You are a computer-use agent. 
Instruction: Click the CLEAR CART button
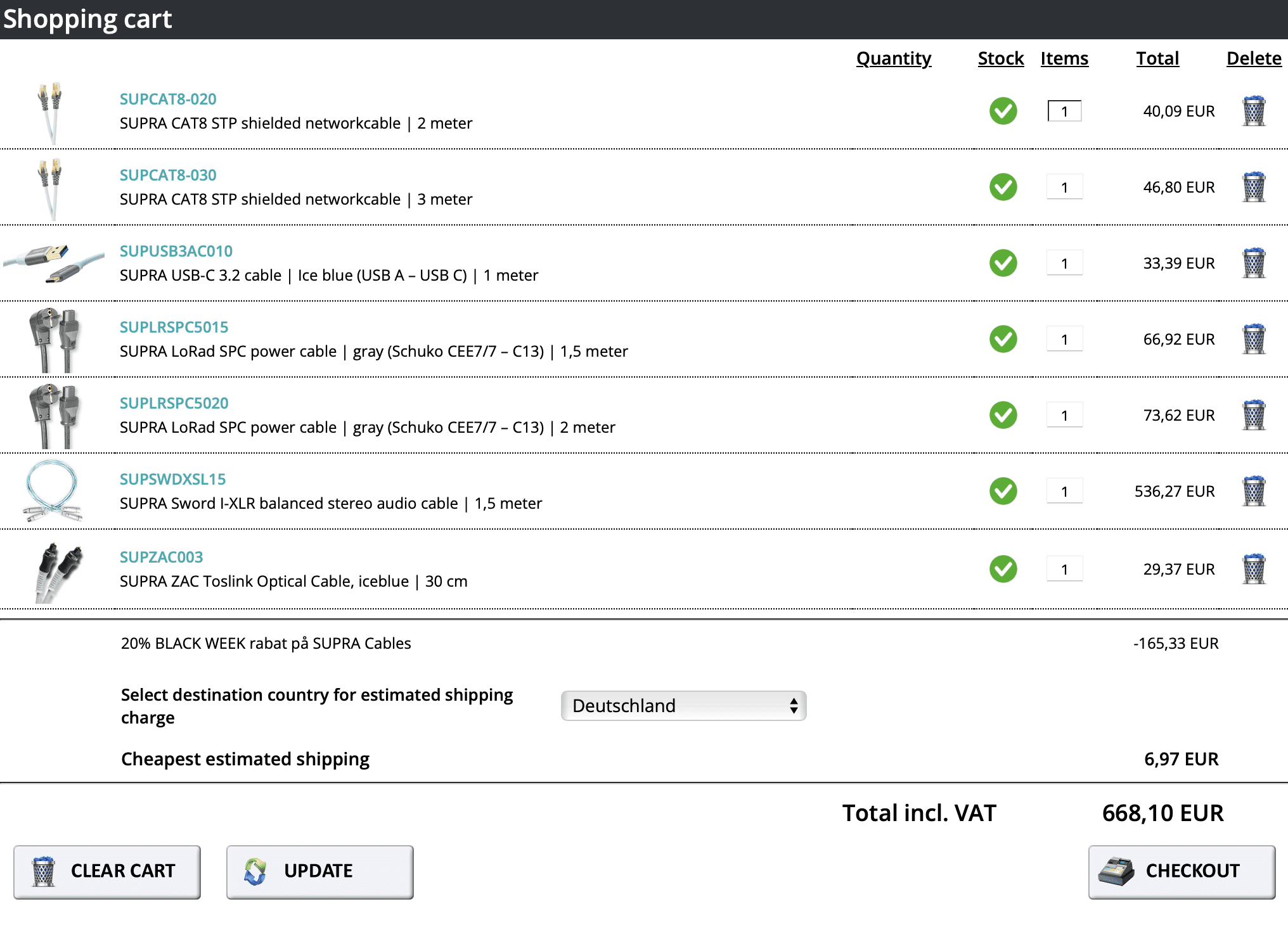(x=109, y=869)
